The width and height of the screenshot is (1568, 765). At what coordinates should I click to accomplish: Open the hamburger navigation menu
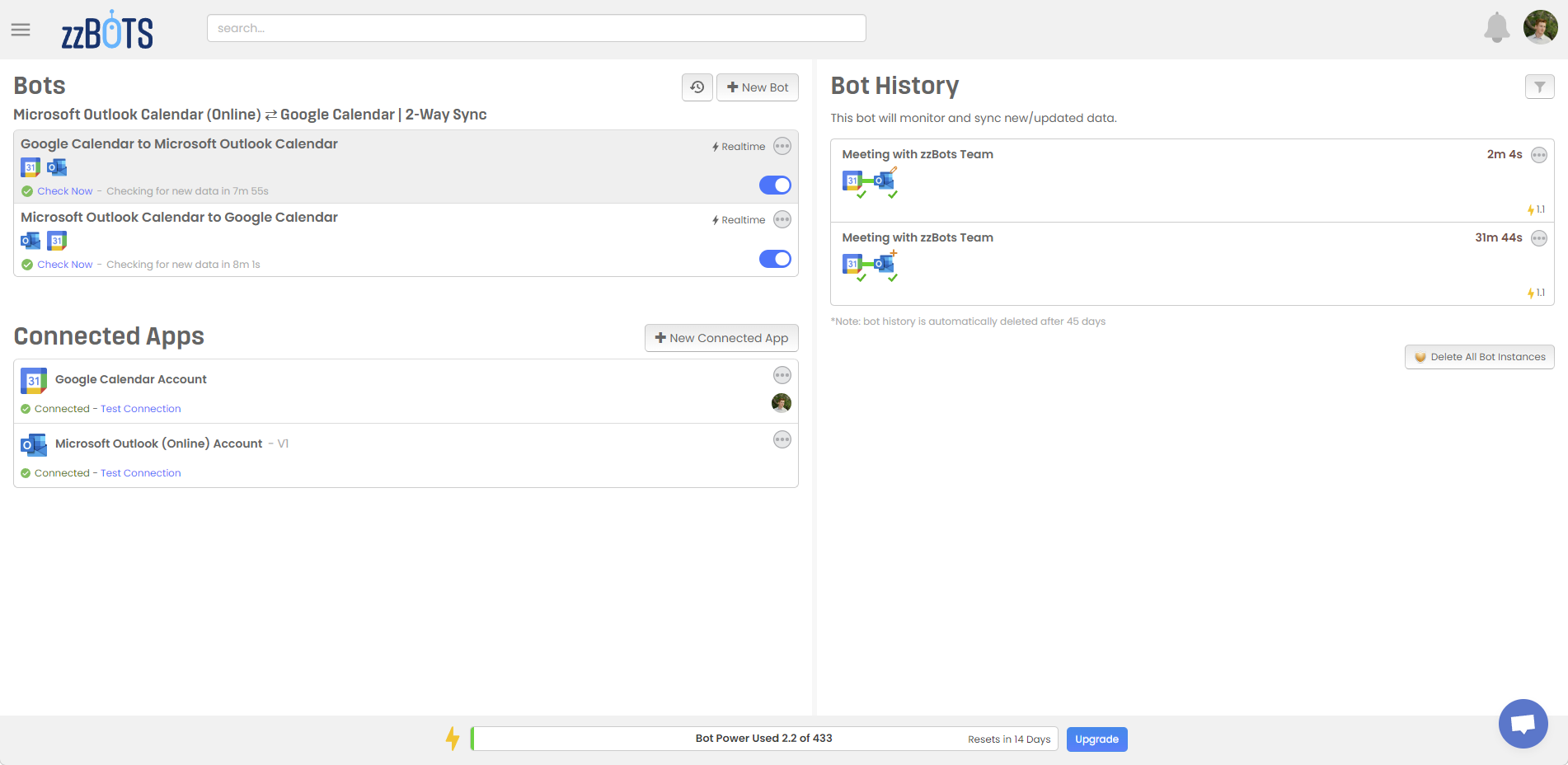(x=21, y=30)
